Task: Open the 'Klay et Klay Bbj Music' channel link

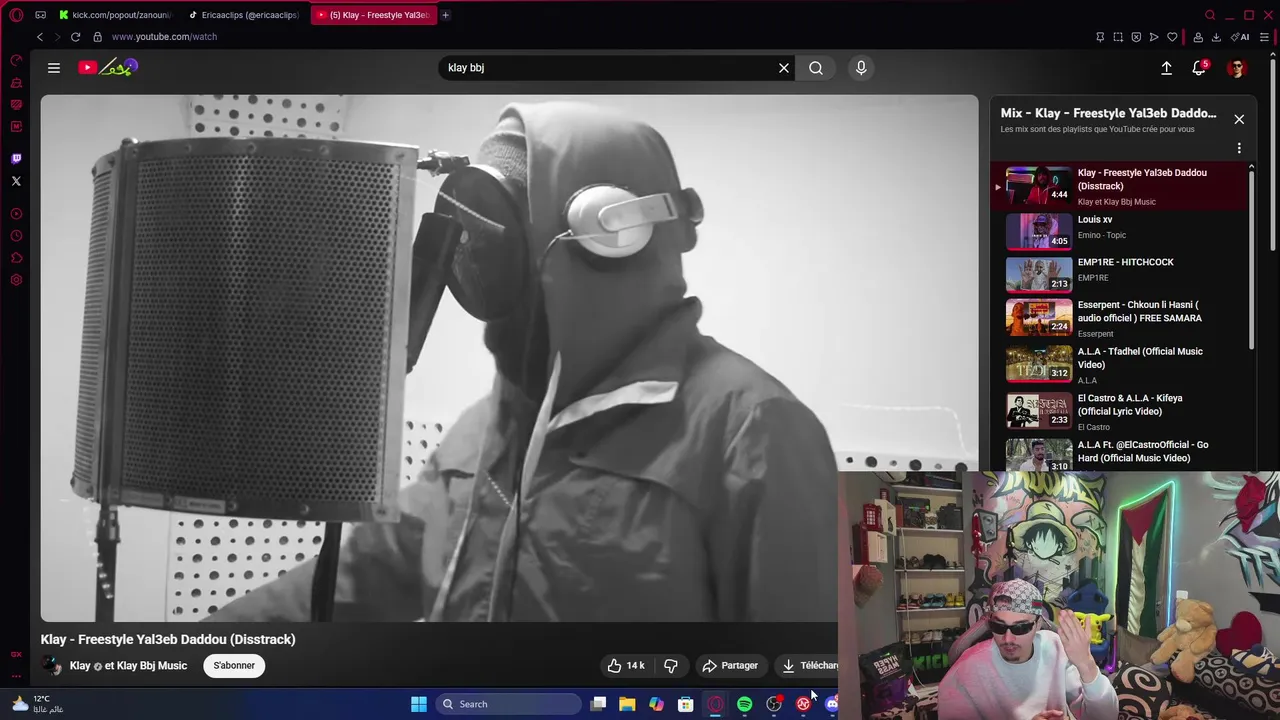Action: (x=128, y=666)
